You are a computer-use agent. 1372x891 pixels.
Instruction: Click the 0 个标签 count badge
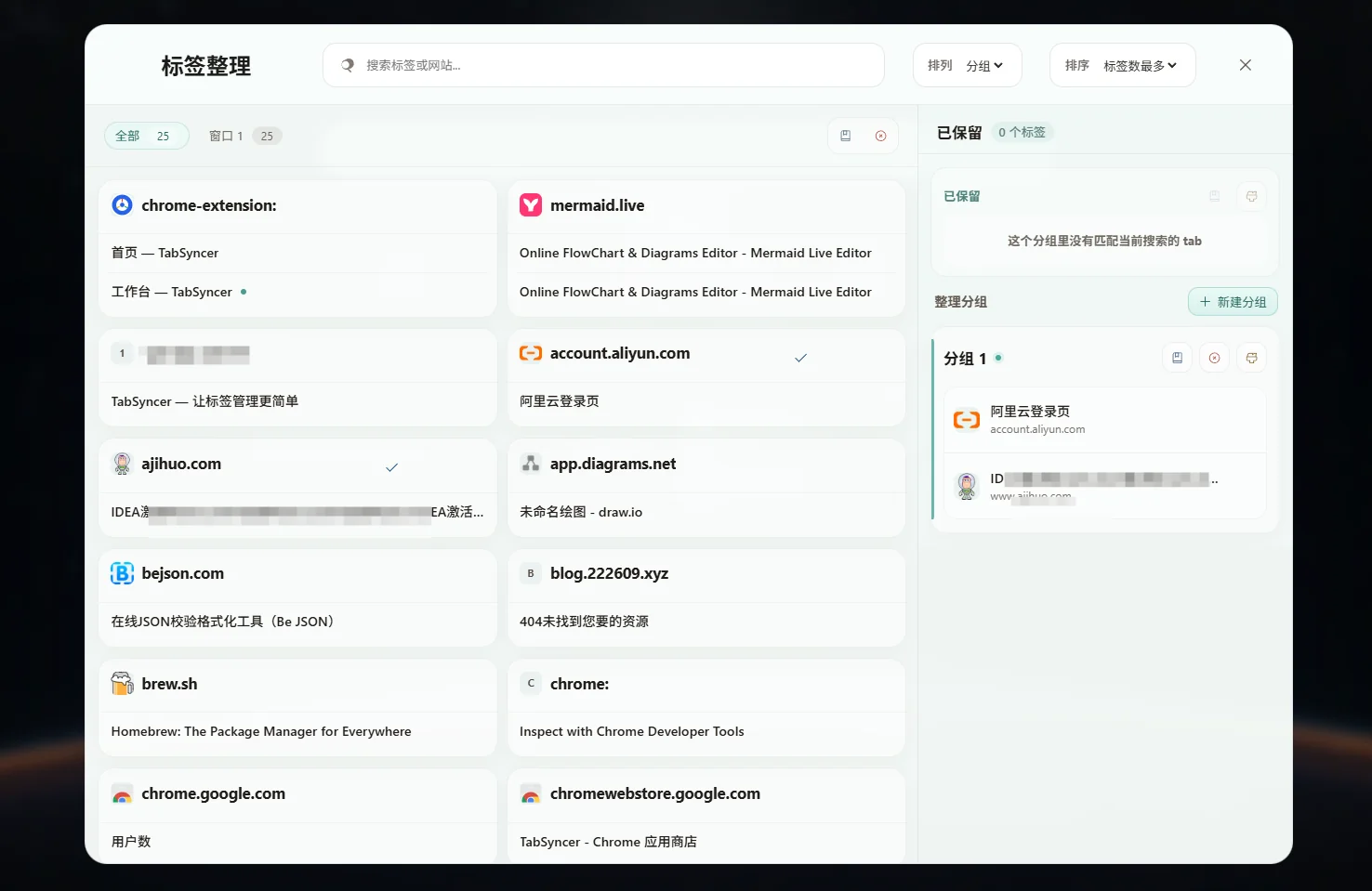(x=1022, y=133)
